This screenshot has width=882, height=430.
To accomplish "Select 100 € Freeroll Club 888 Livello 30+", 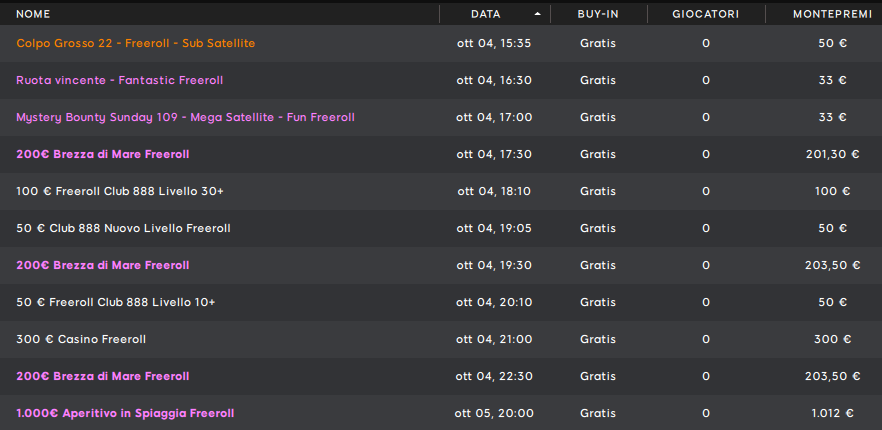I will click(x=120, y=191).
